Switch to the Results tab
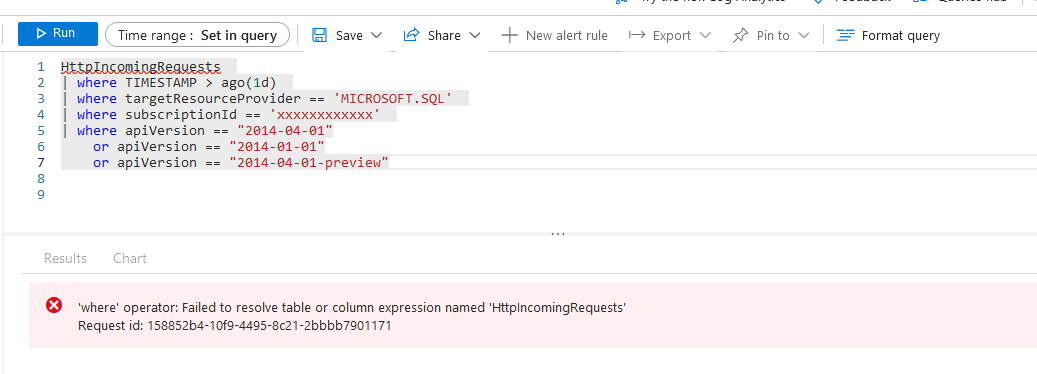 [x=65, y=258]
